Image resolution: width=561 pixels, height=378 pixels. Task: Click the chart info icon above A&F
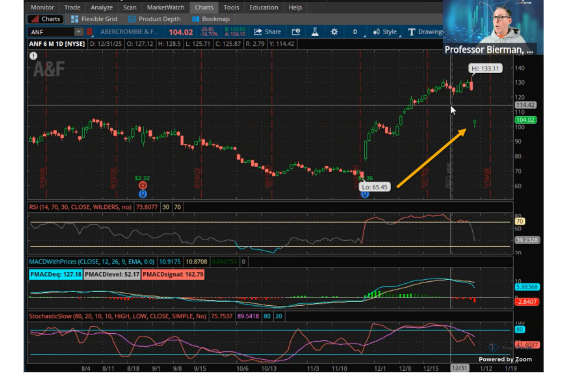[33, 56]
